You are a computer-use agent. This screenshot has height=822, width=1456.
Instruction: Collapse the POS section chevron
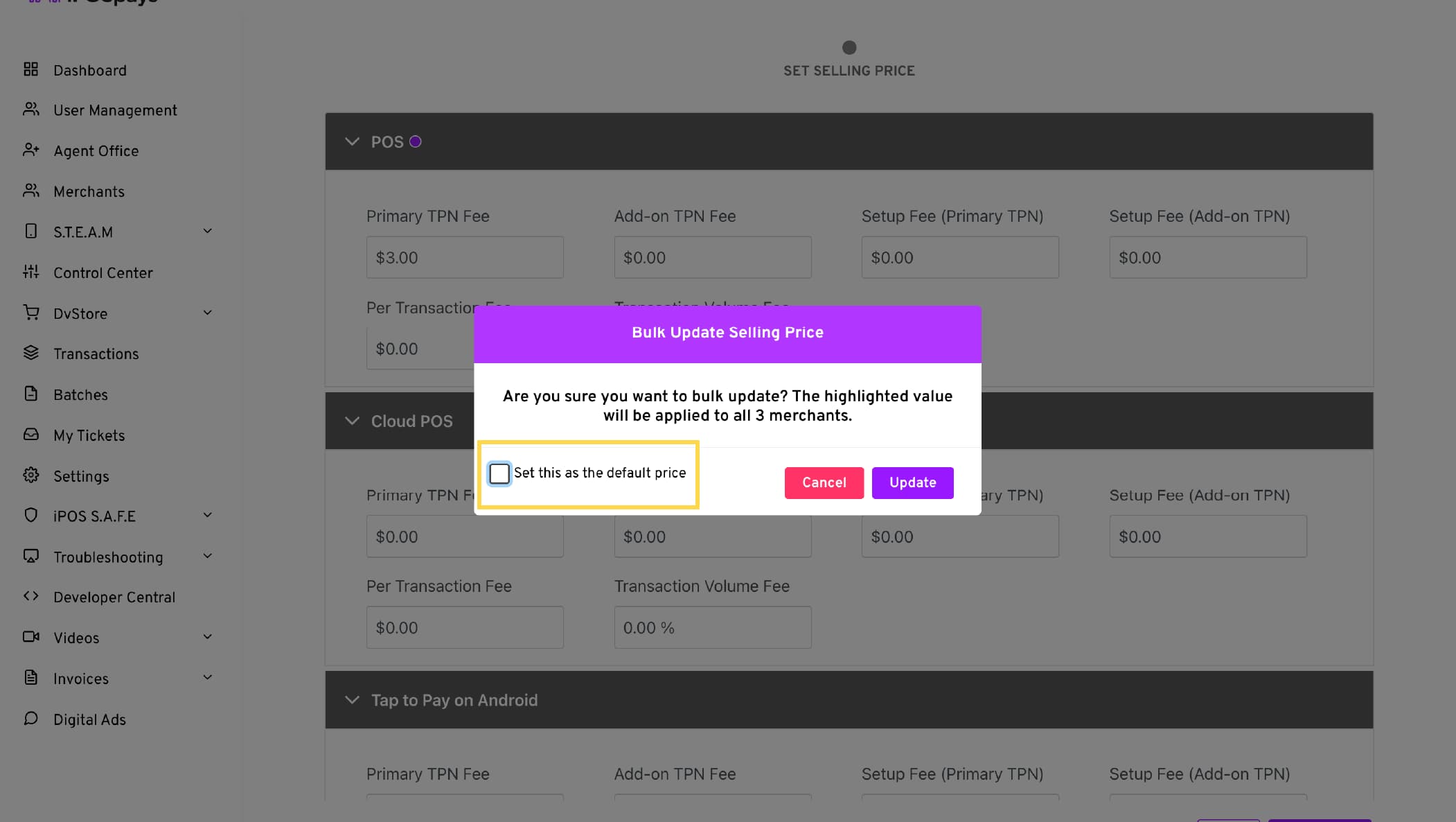tap(352, 141)
